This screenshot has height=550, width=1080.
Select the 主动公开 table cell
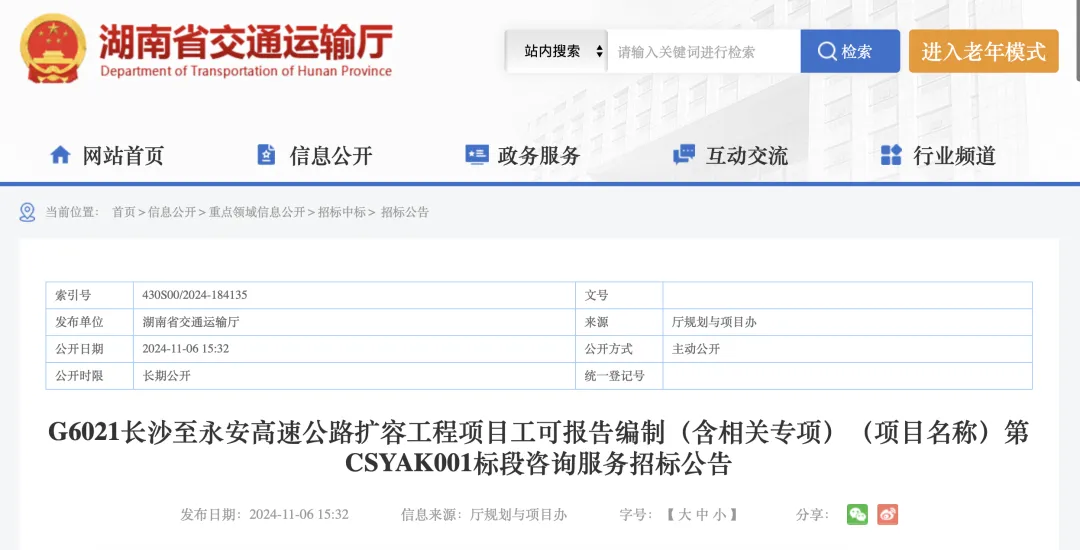pos(696,349)
